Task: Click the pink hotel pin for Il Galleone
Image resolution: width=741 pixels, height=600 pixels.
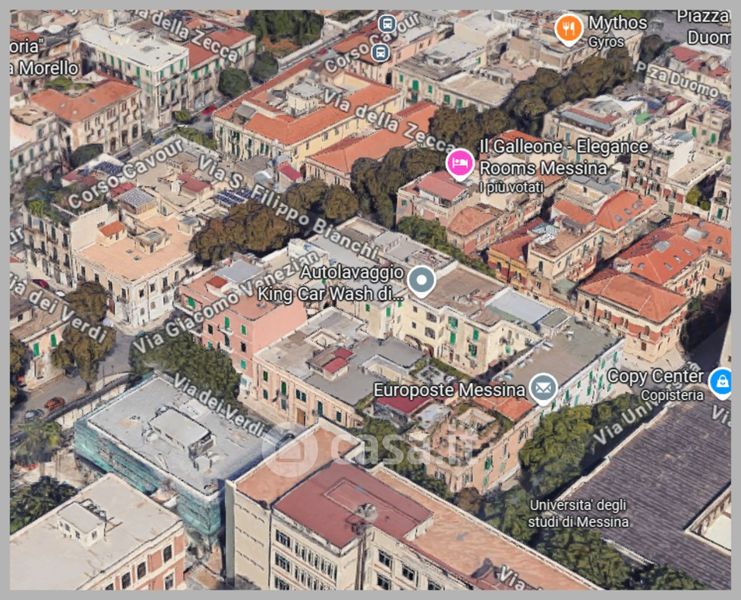Action: pos(459,164)
